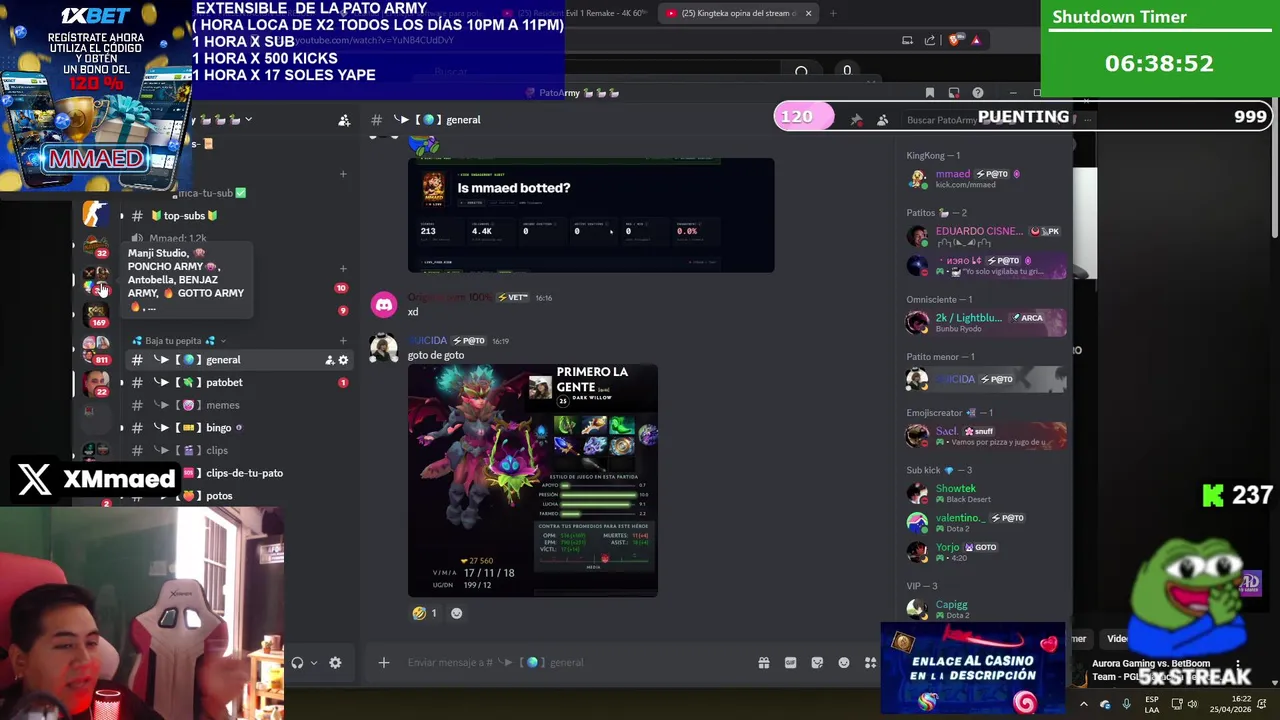Open the clips channel
This screenshot has width=1280, height=720.
238,450
